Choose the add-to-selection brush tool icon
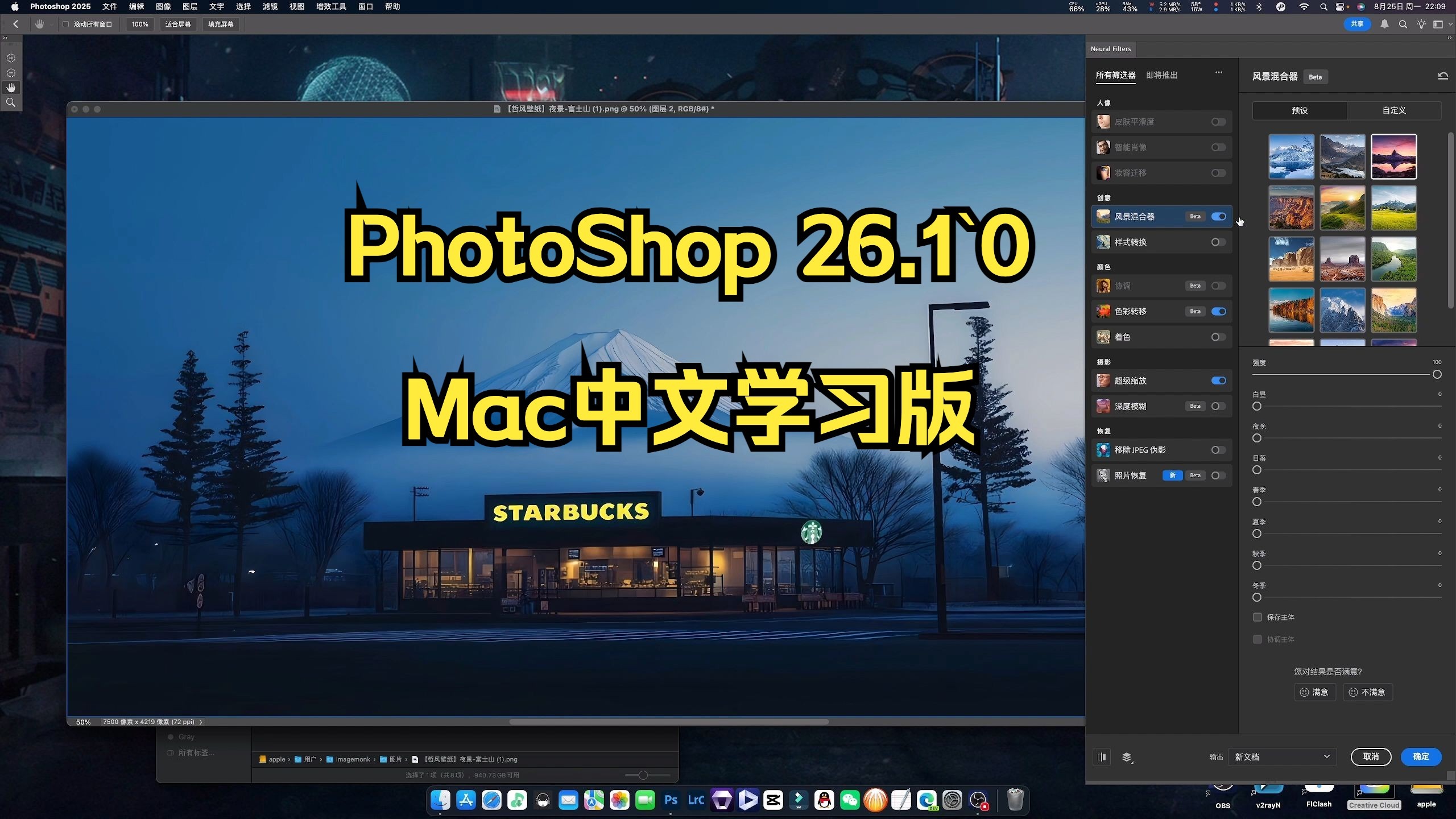This screenshot has height=819, width=1456. [x=11, y=58]
